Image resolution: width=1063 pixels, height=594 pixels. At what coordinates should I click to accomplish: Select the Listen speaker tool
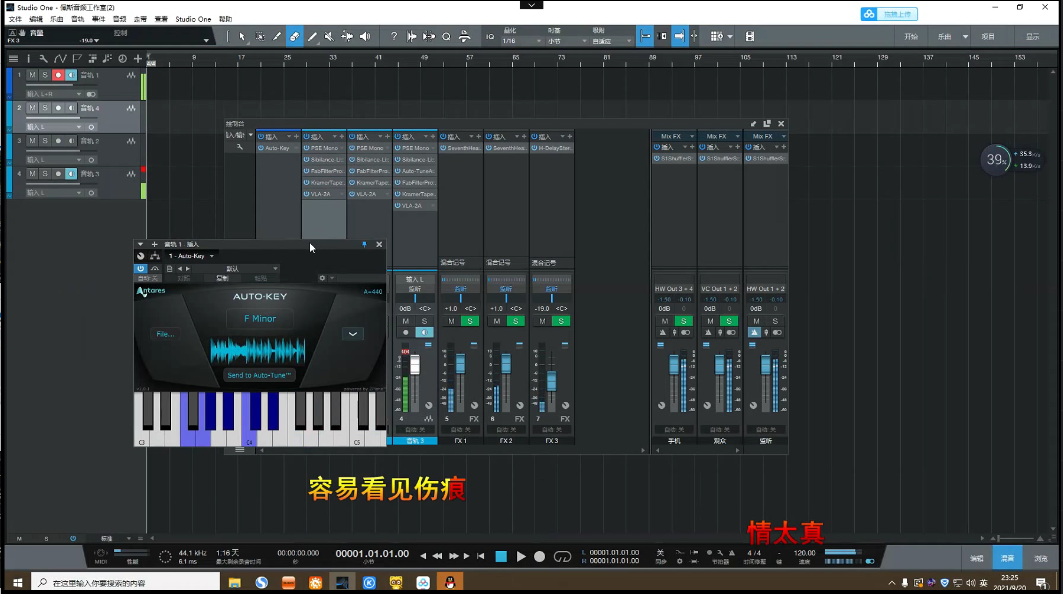tap(364, 37)
